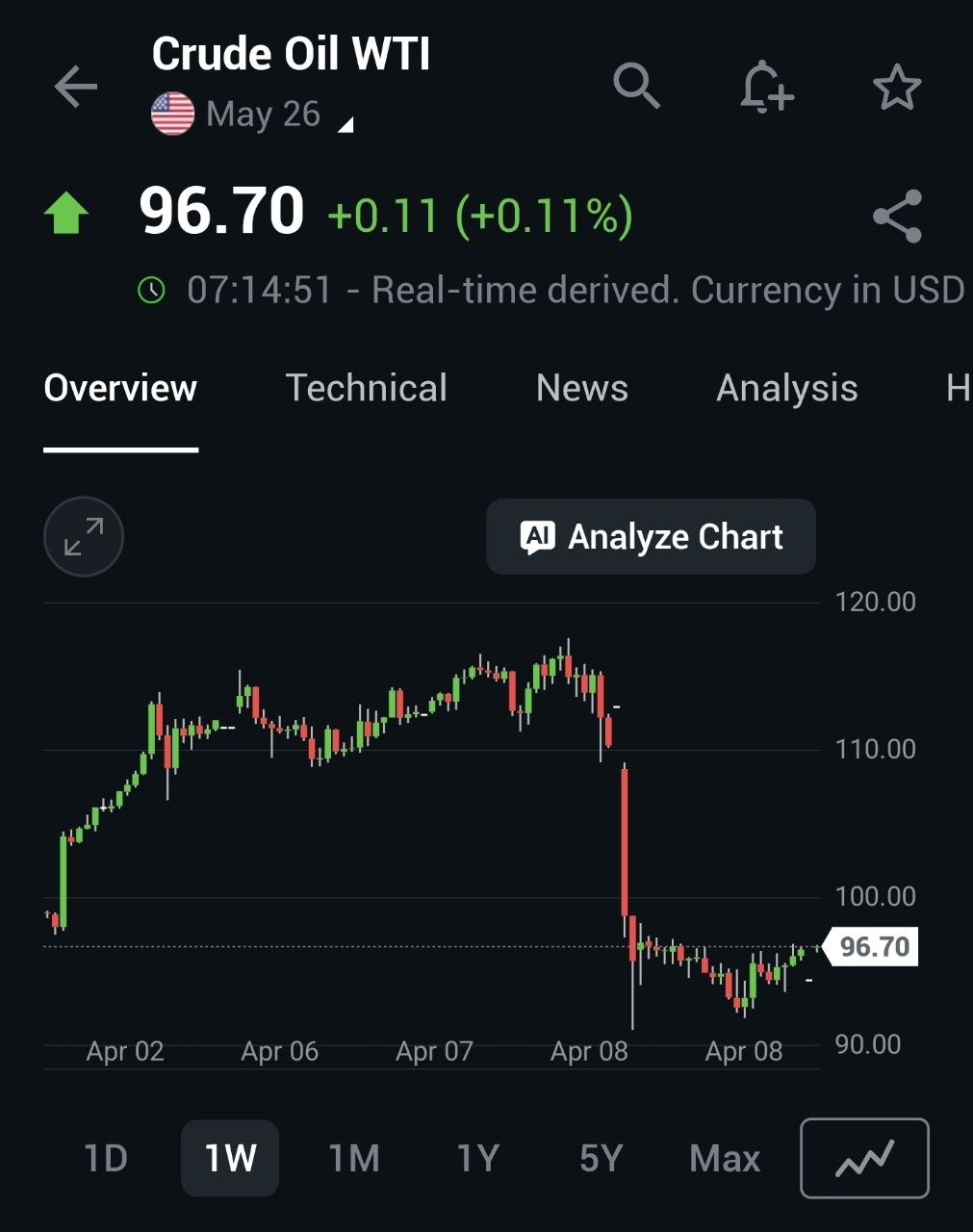Viewport: 973px width, 1232px height.
Task: Select the 1D time range
Action: [106, 1158]
